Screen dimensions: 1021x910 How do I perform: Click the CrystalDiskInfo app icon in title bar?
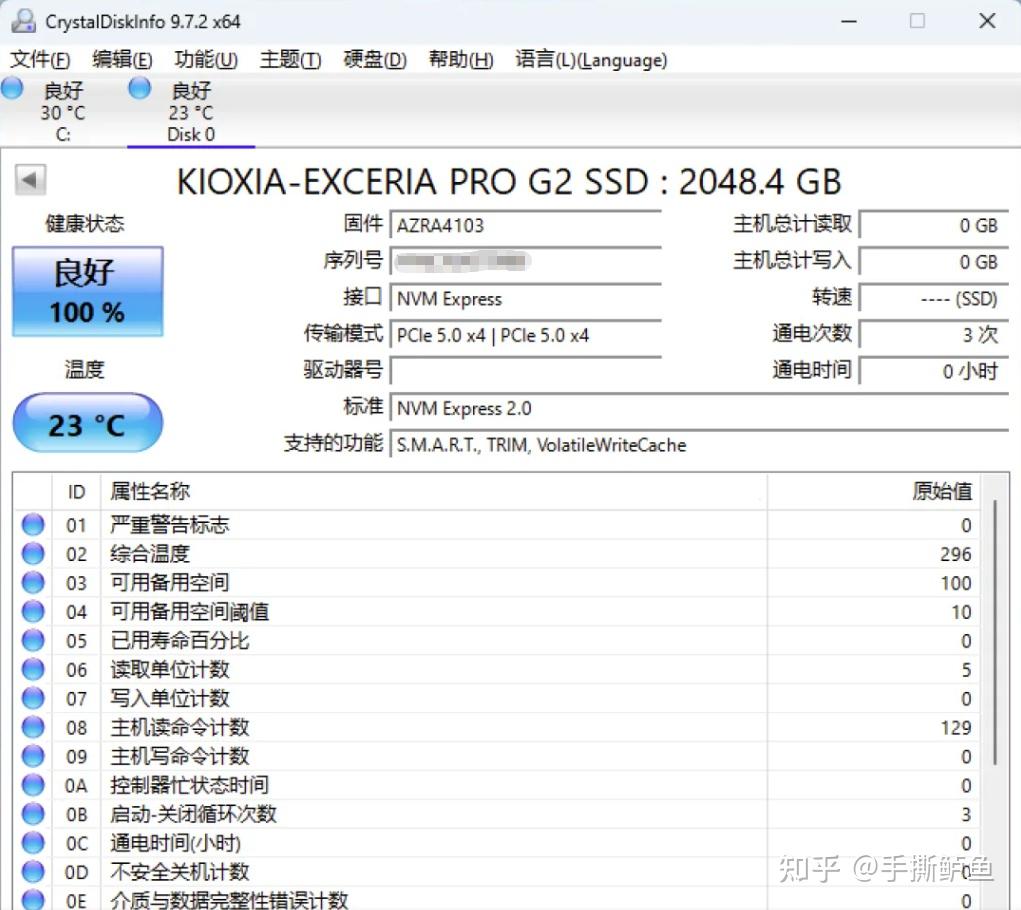[23, 21]
